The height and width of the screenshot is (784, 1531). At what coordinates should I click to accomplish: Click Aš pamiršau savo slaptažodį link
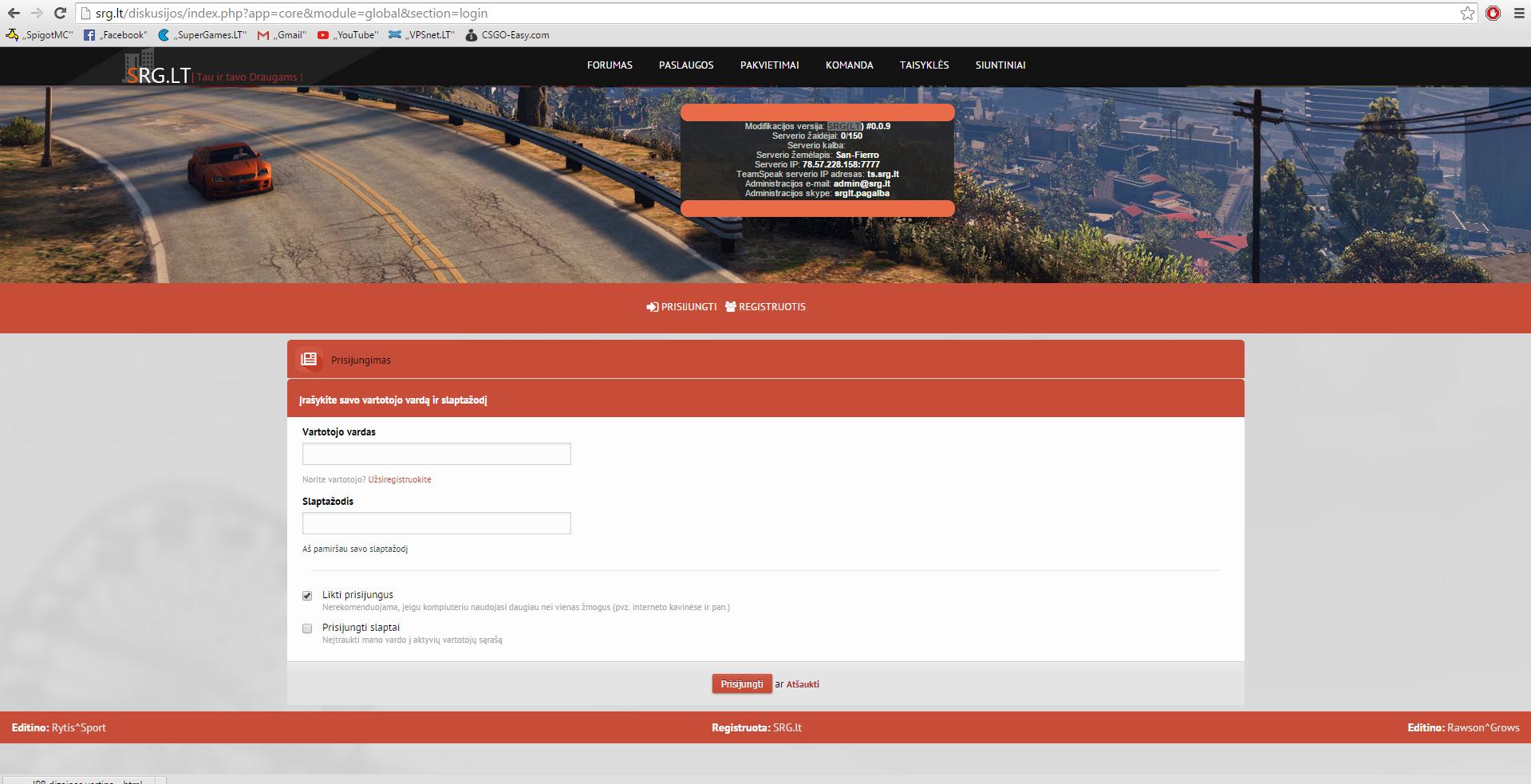355,549
